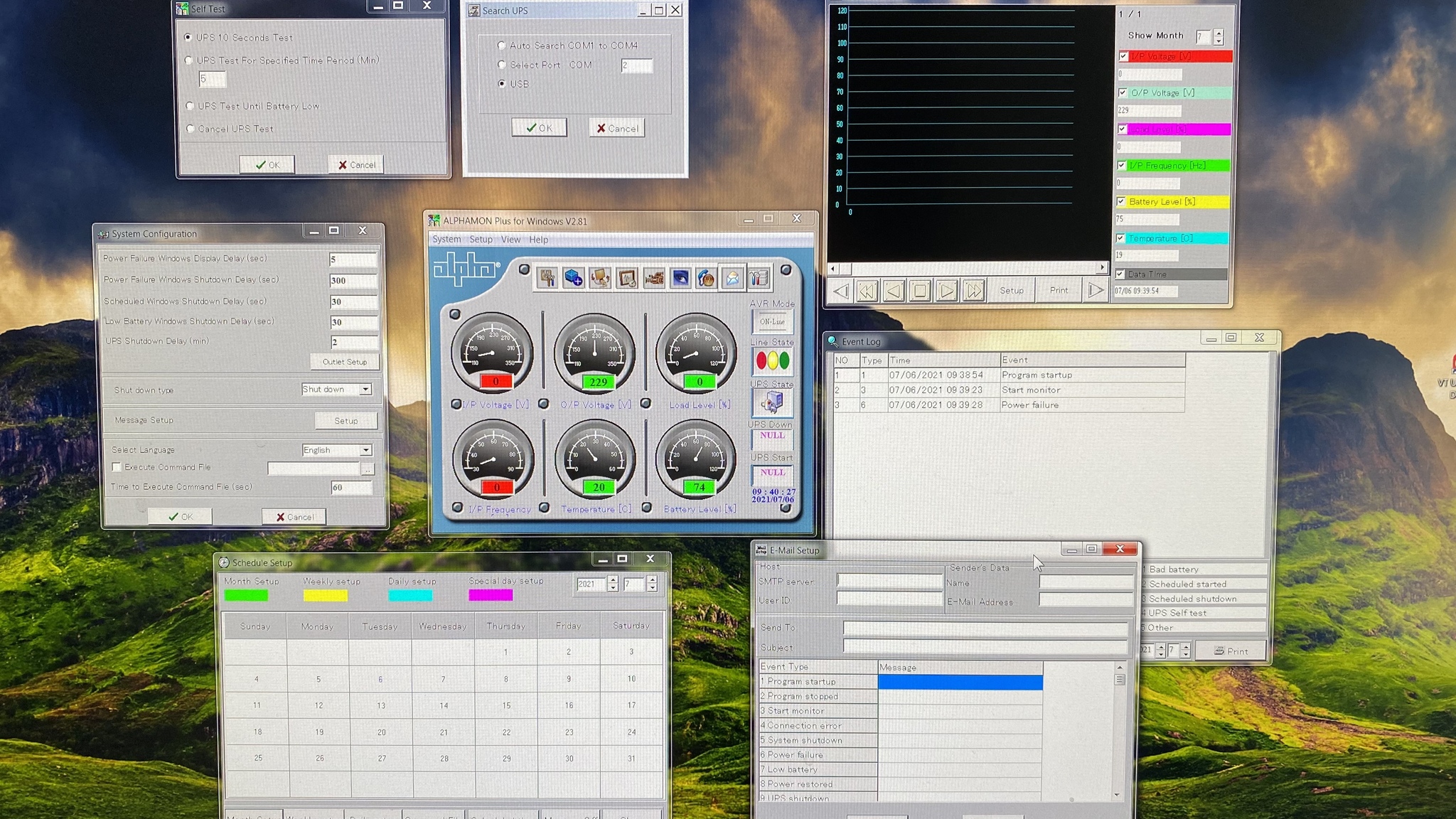Viewport: 1456px width, 819px height.
Task: Click the step forward play arrow under the chart
Action: pyautogui.click(x=946, y=291)
